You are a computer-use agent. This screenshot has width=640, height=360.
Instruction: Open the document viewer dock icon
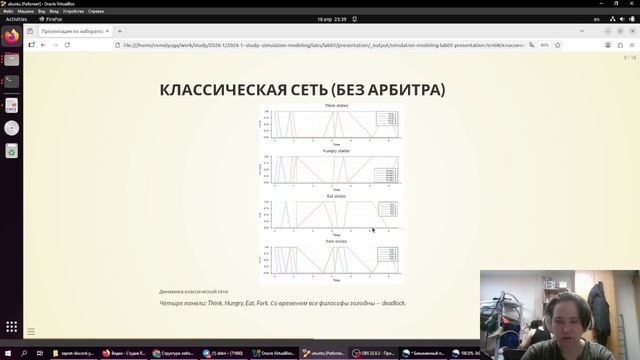pyautogui.click(x=11, y=106)
